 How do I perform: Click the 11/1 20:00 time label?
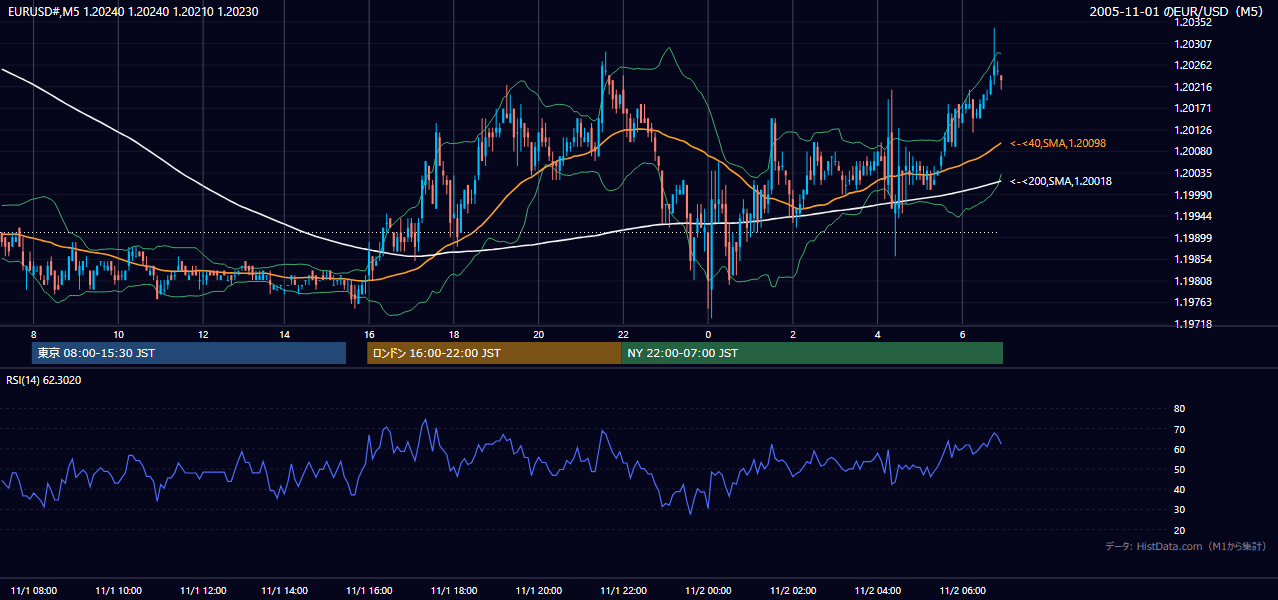pyautogui.click(x=539, y=590)
